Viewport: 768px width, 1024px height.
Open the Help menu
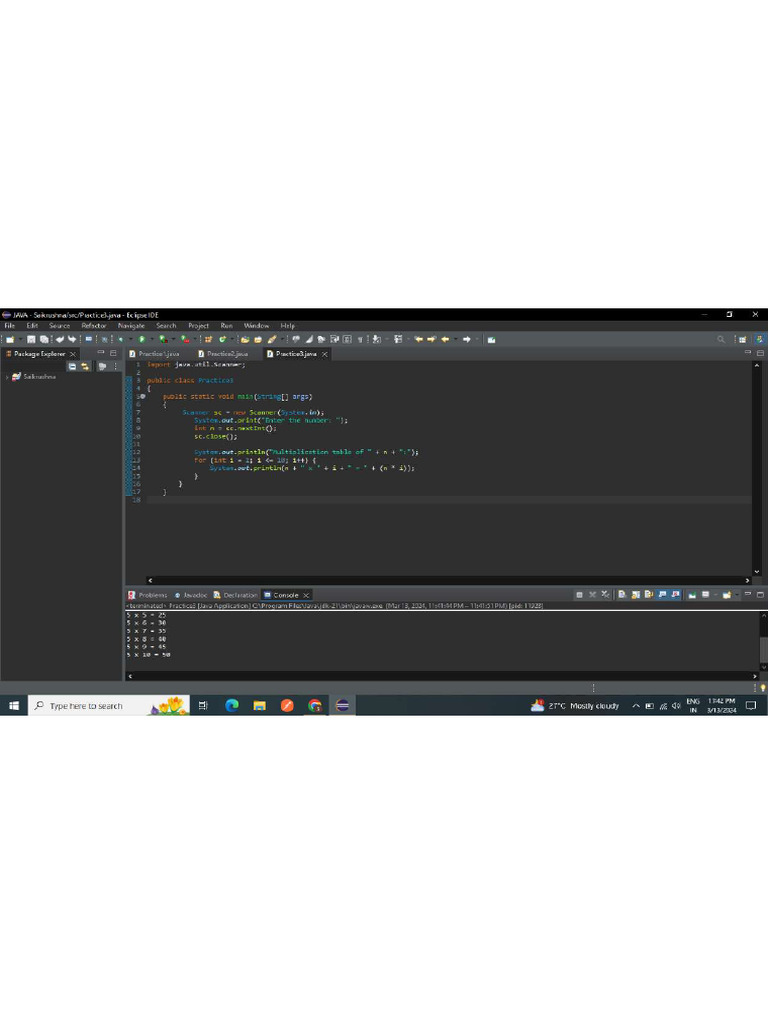[x=288, y=326]
